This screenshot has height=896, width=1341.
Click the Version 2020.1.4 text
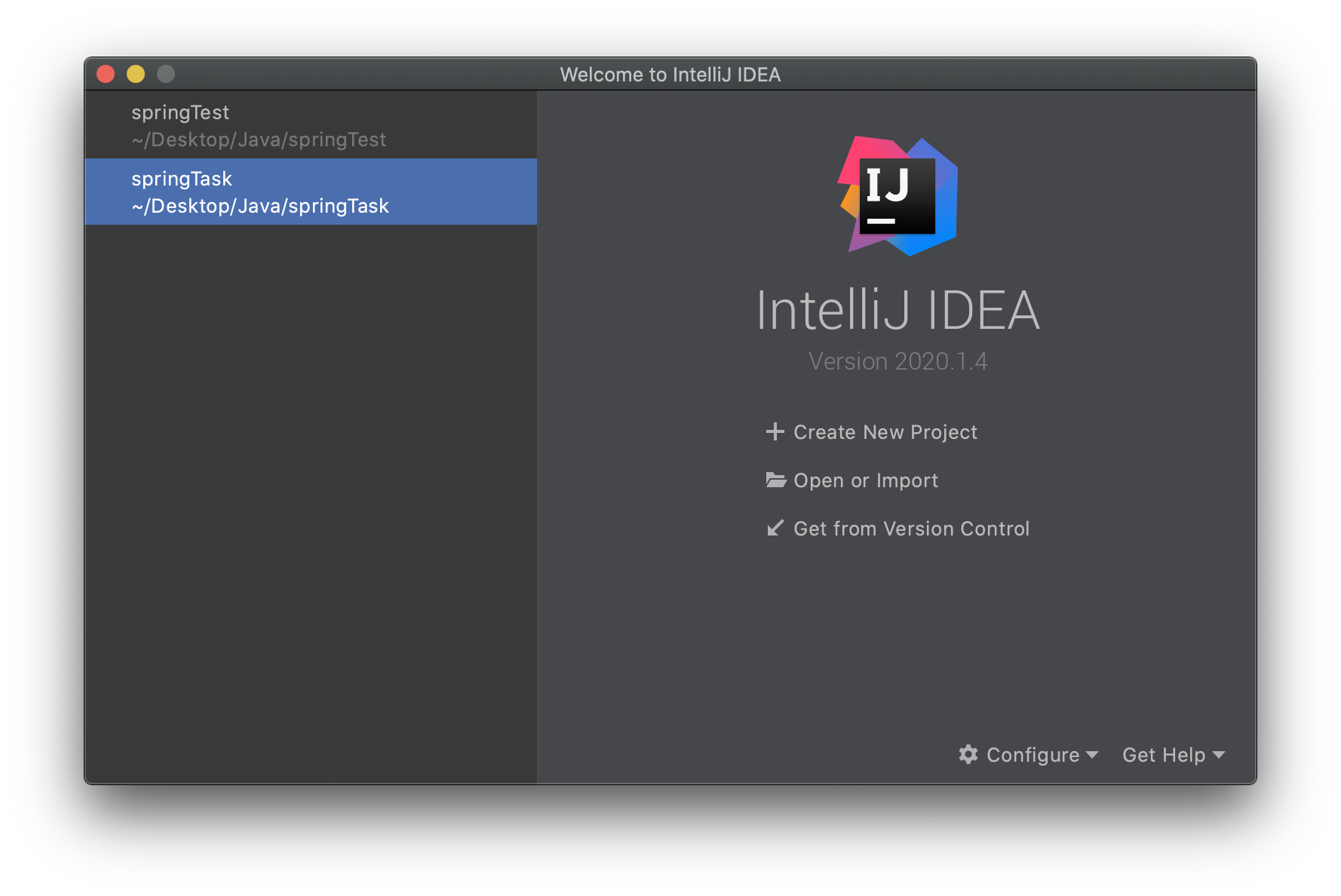[898, 361]
